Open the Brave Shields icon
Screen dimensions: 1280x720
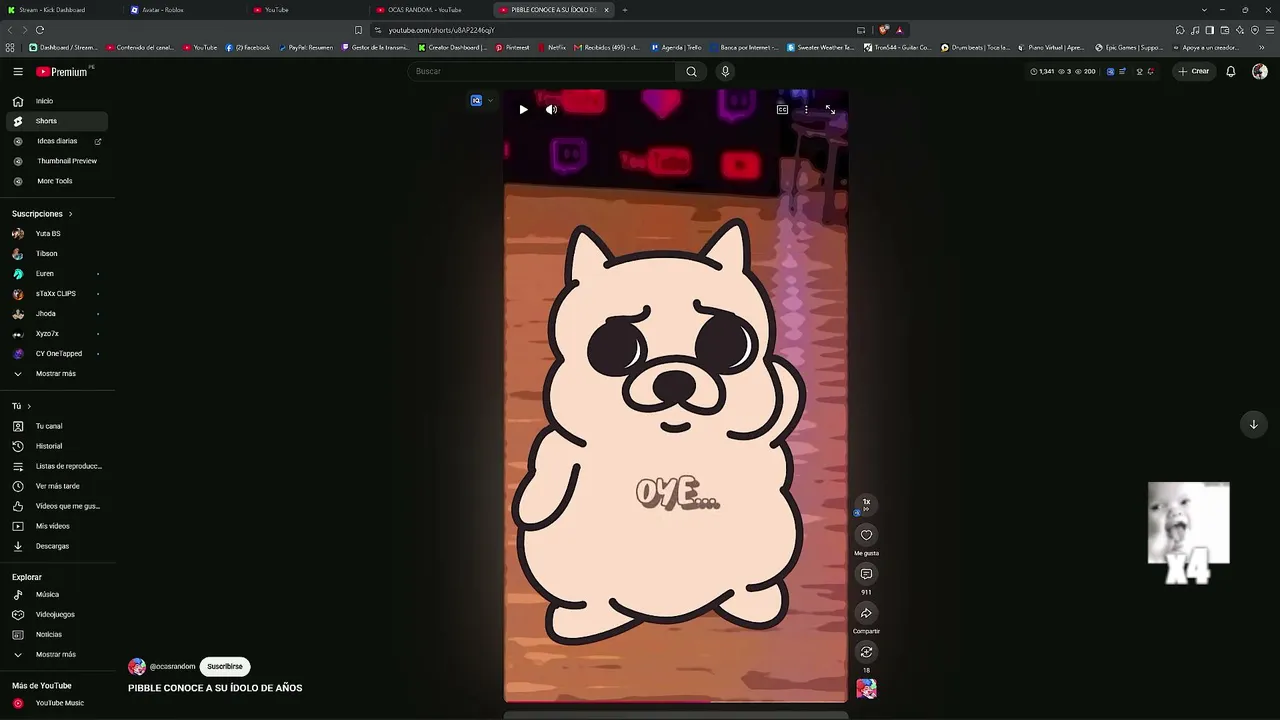coord(884,30)
